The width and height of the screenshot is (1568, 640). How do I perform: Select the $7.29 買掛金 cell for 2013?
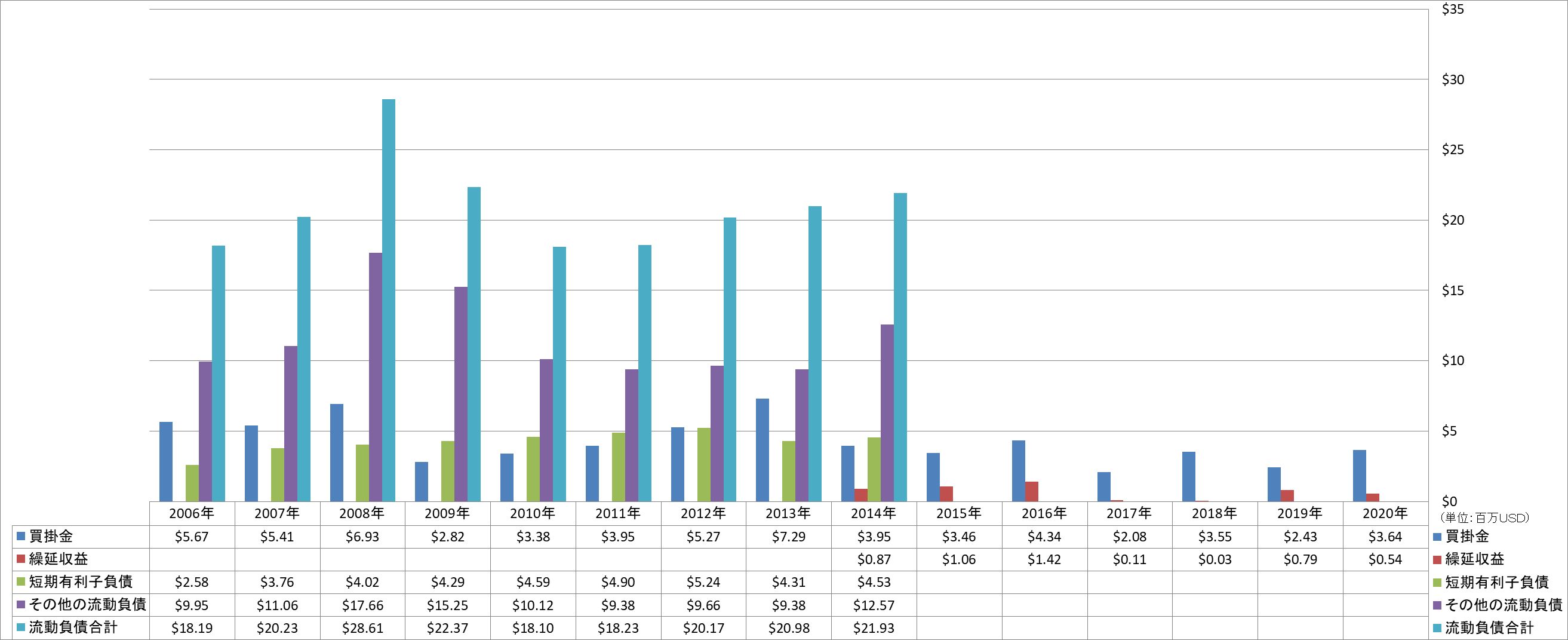tap(788, 537)
